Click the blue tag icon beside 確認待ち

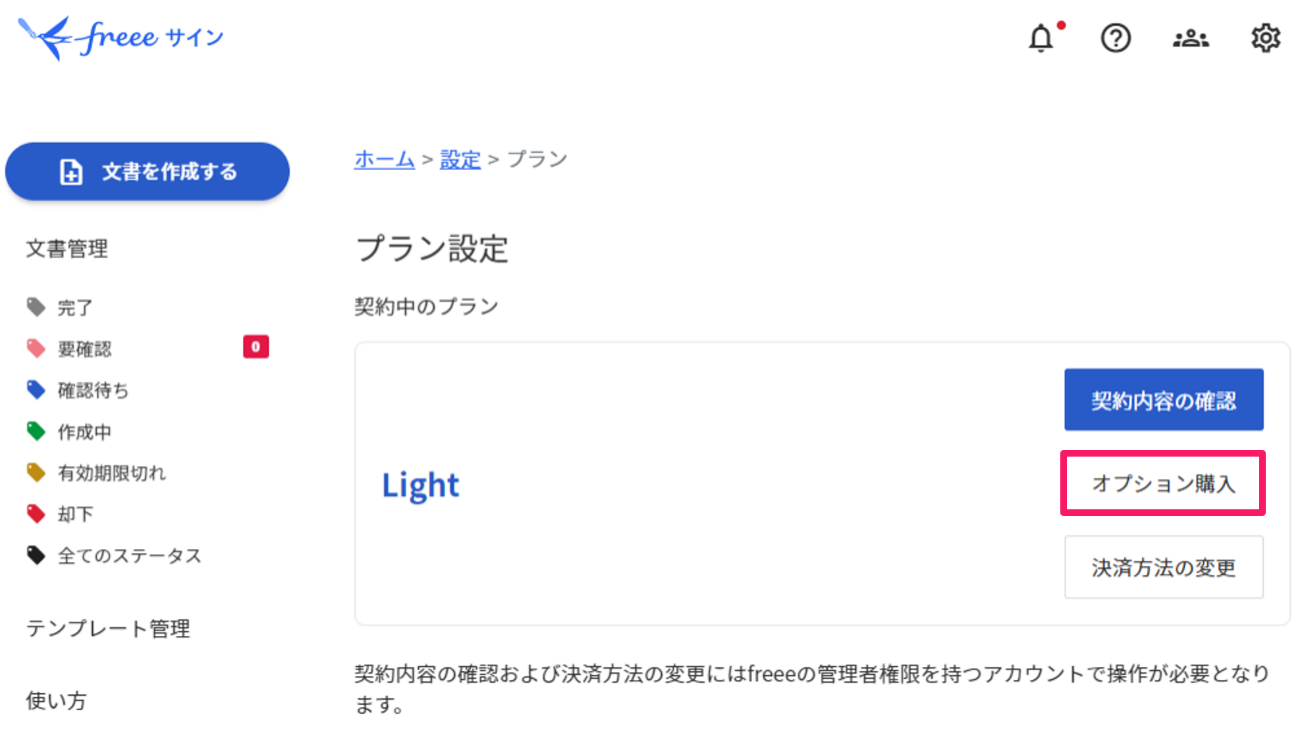point(37,390)
